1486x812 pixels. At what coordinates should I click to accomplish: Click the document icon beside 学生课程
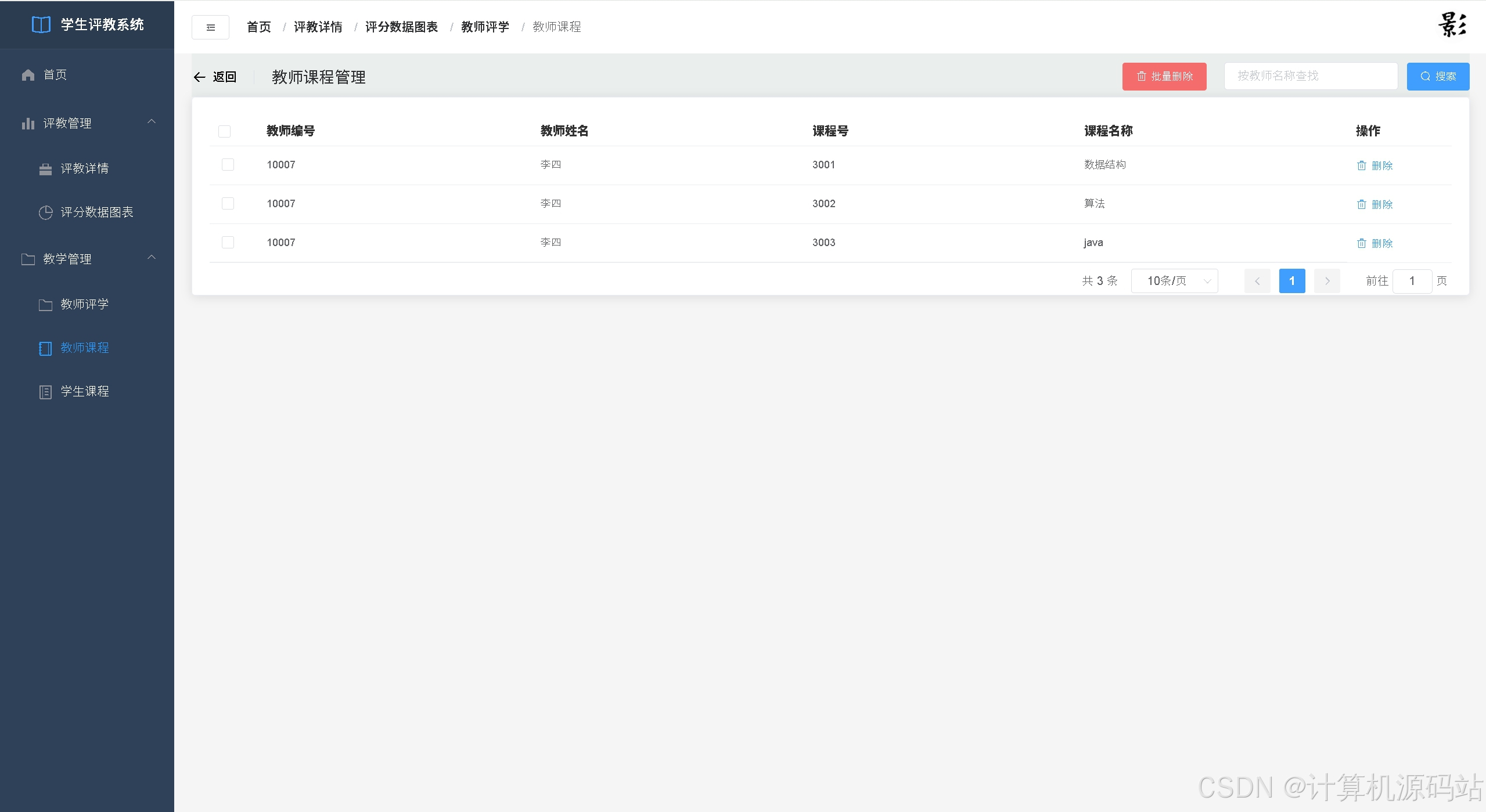click(45, 392)
